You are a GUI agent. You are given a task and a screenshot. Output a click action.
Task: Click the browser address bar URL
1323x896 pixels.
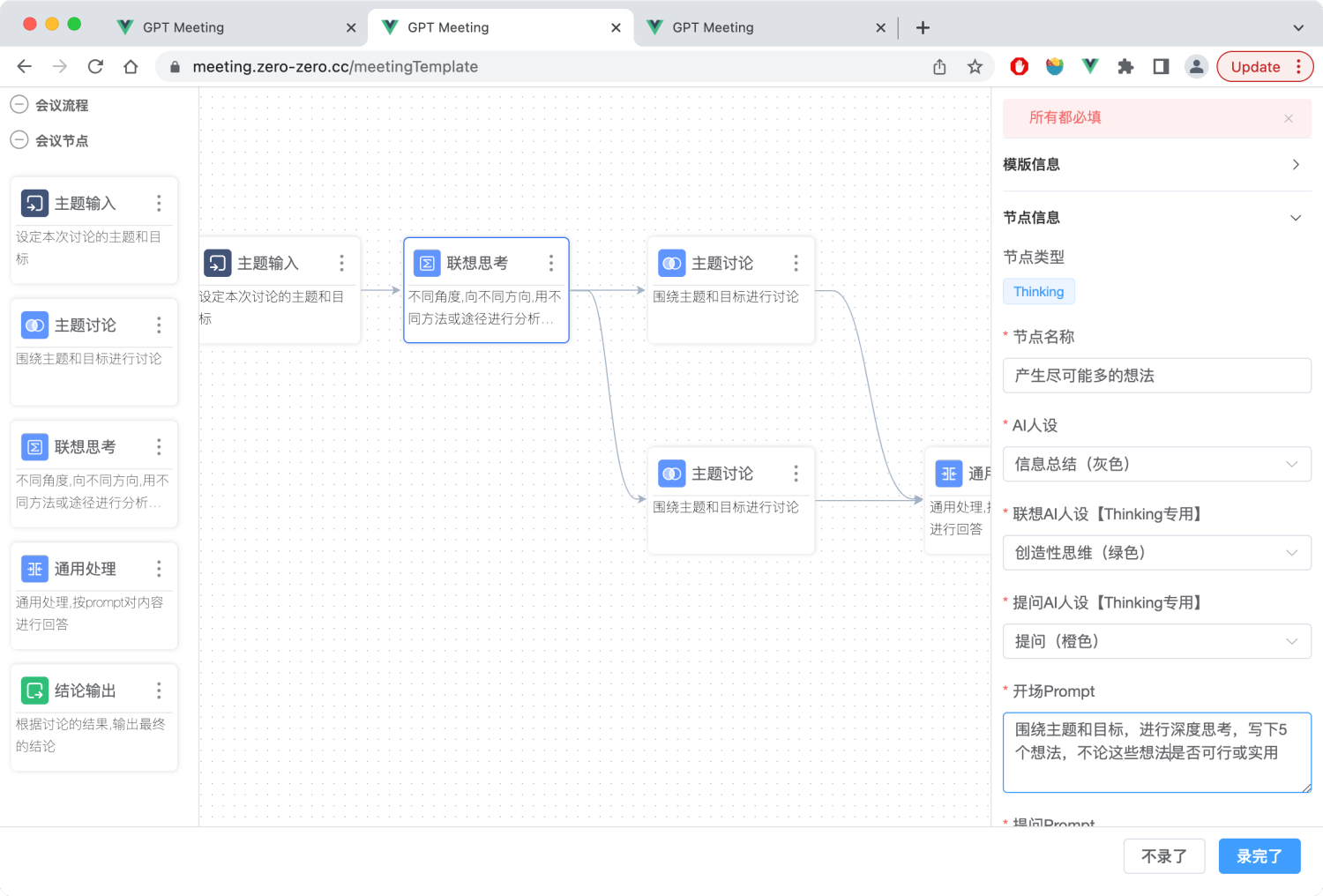[335, 66]
